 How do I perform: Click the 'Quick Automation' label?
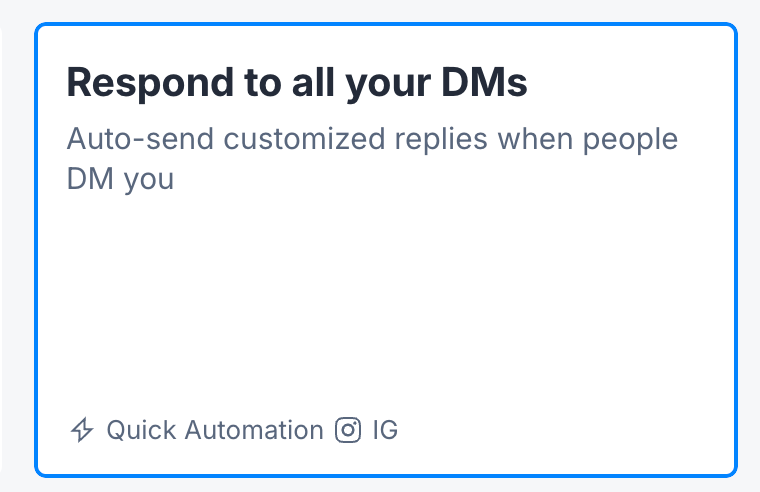pyautogui.click(x=215, y=430)
